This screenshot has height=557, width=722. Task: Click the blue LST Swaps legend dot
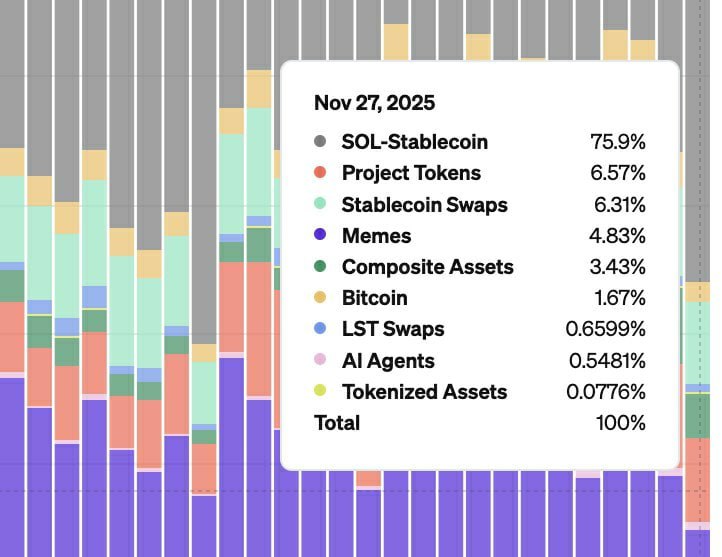pos(320,329)
